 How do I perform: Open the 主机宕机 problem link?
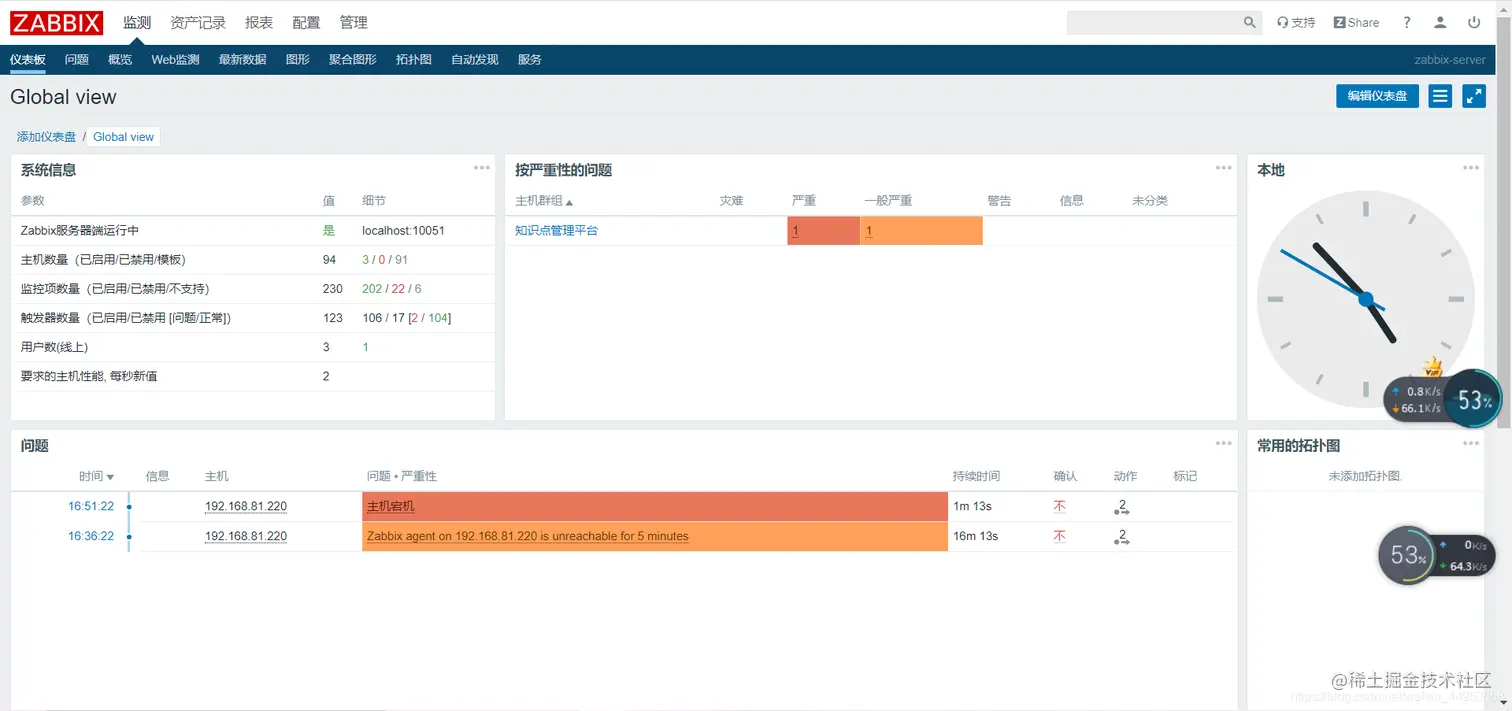[x=390, y=506]
